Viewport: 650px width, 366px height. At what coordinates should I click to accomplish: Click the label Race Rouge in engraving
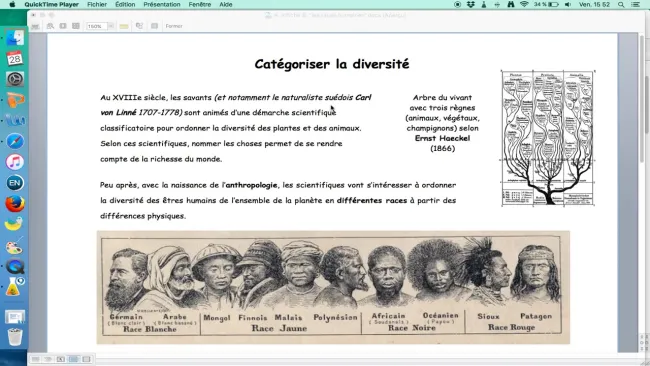[x=512, y=327]
